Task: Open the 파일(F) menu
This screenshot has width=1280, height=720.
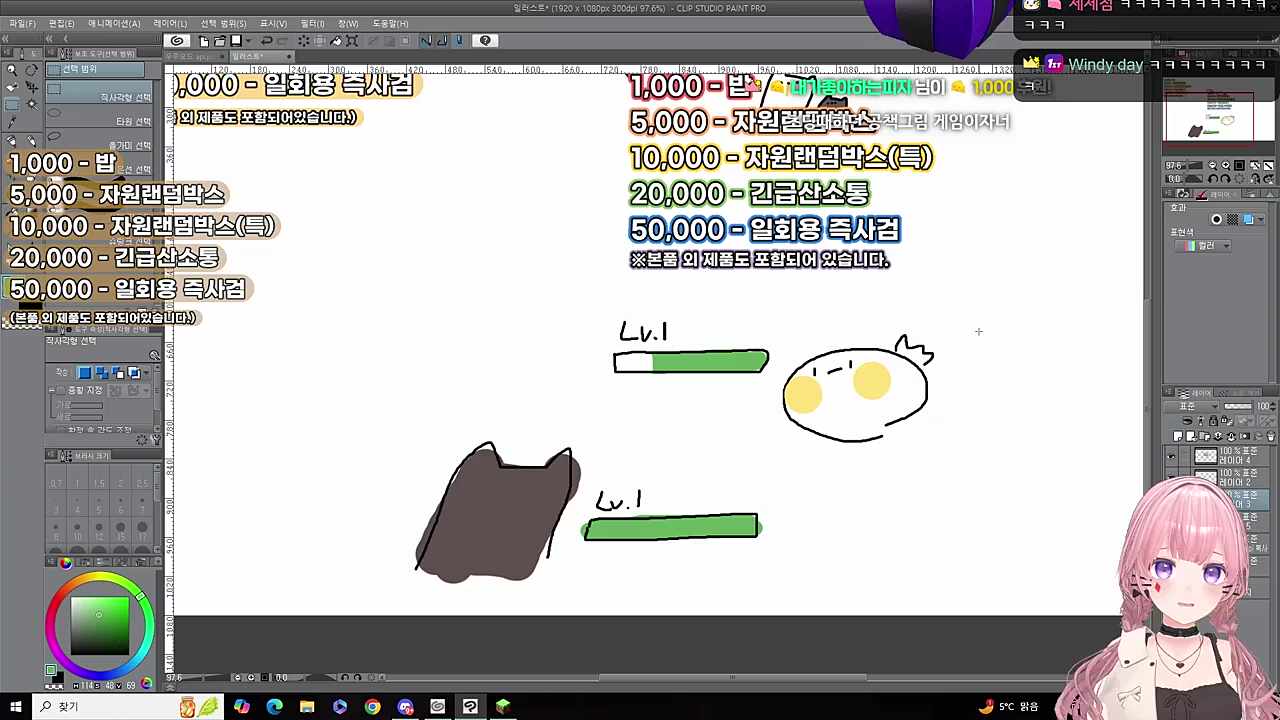Action: tap(22, 23)
